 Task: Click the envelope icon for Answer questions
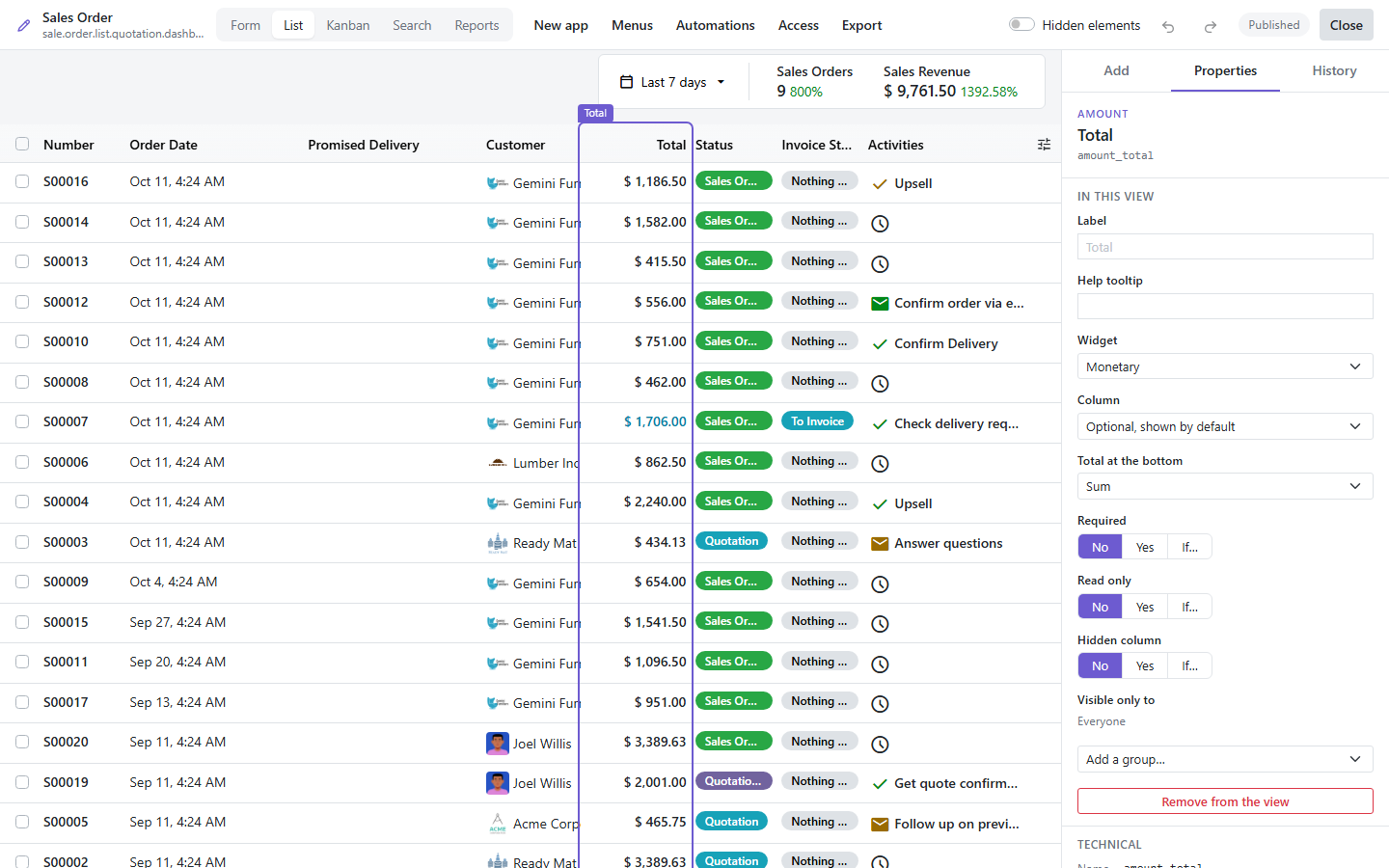(x=880, y=544)
